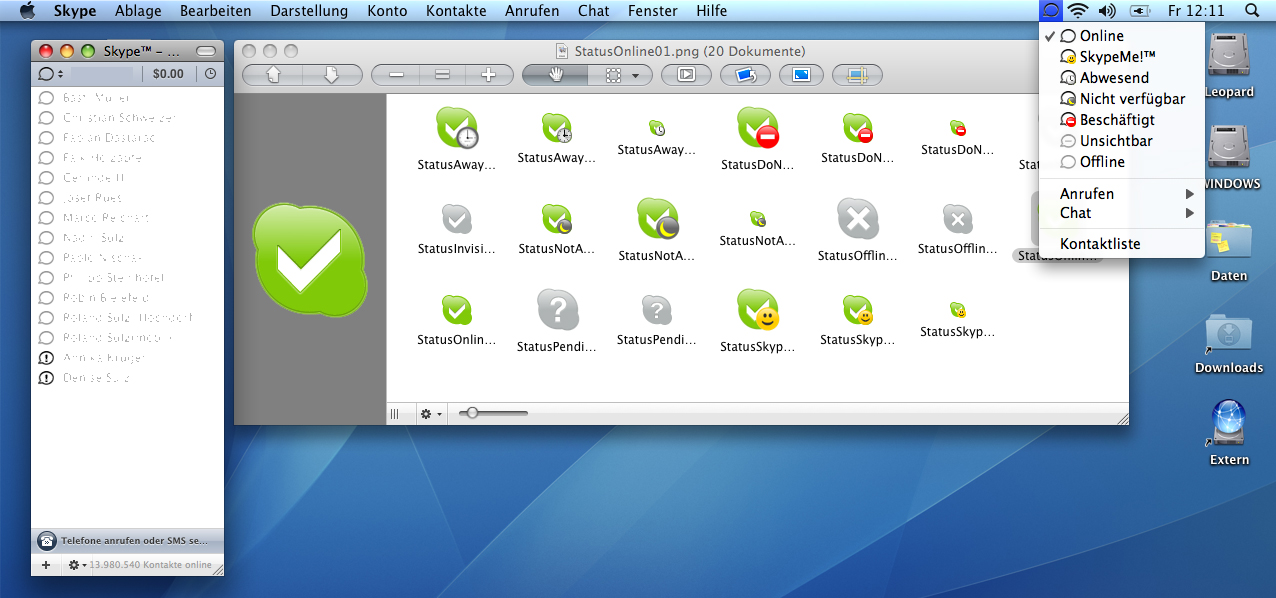Open the Ablage menu

coord(139,11)
